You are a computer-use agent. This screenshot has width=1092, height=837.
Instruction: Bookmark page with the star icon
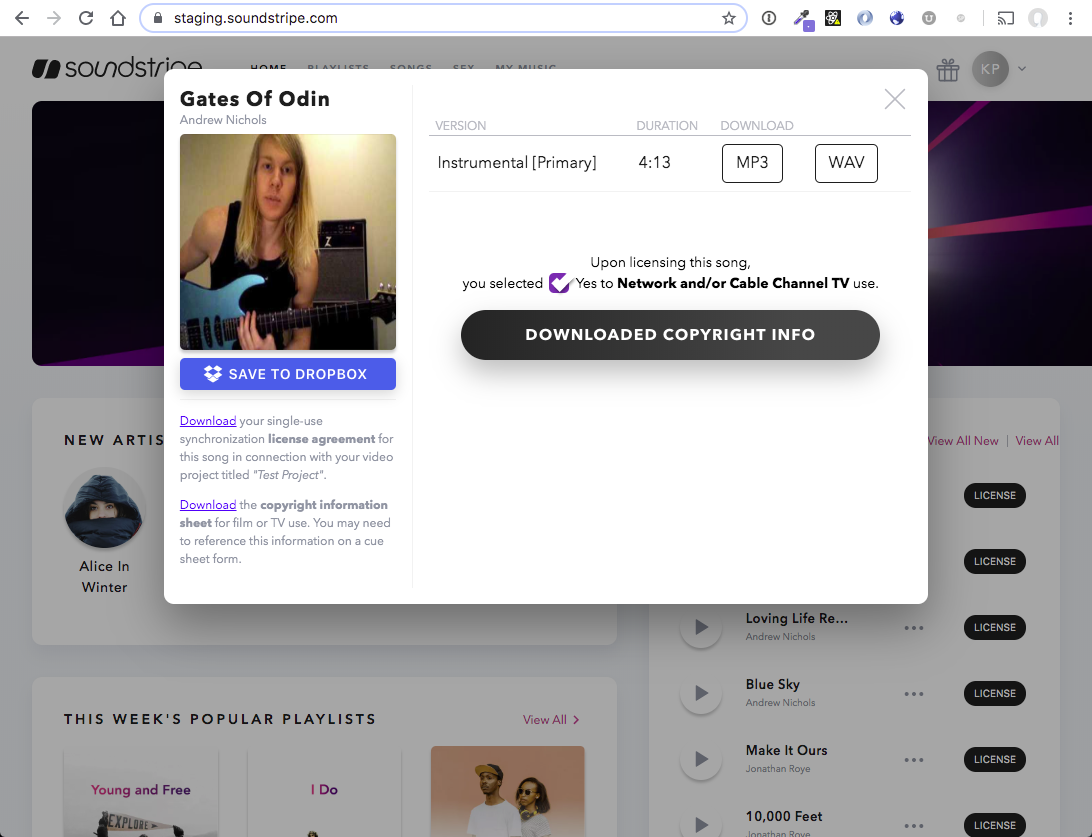tap(729, 18)
